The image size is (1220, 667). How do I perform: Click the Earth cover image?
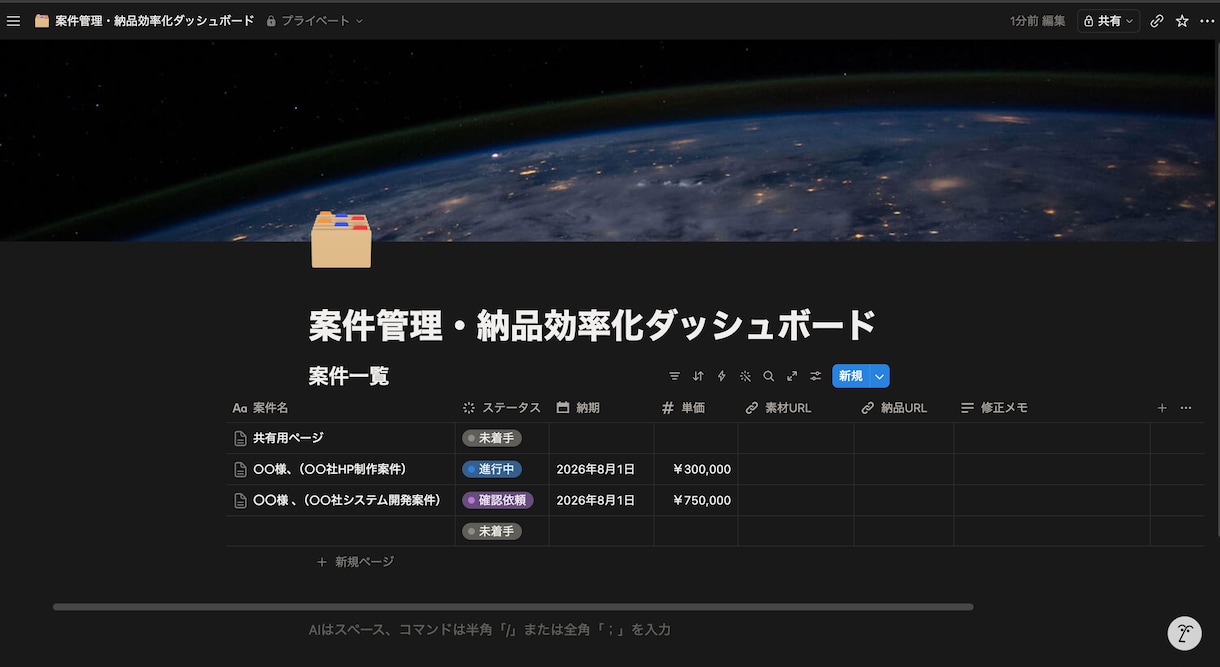(610, 140)
